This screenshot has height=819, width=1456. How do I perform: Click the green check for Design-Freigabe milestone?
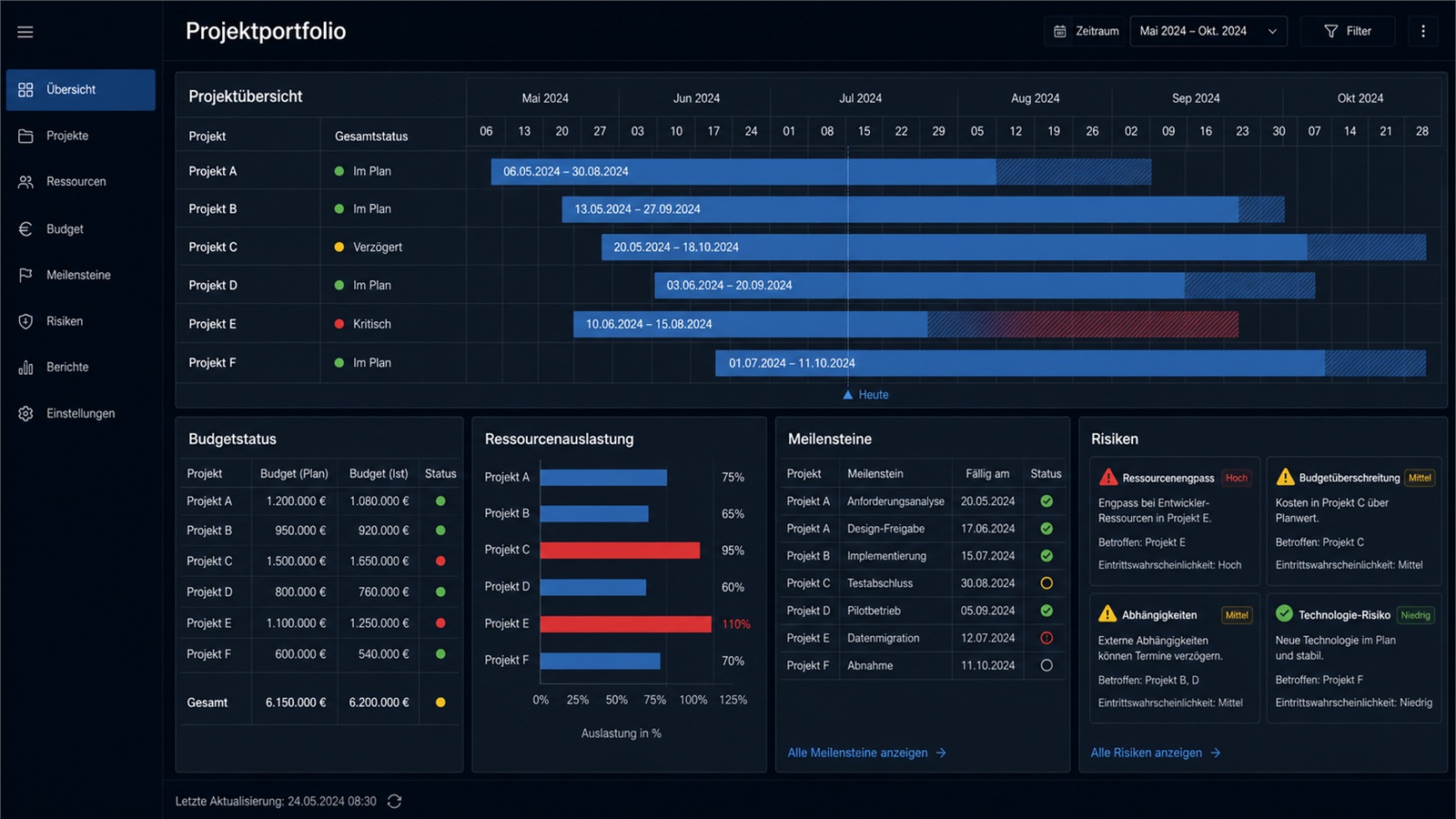tap(1046, 529)
